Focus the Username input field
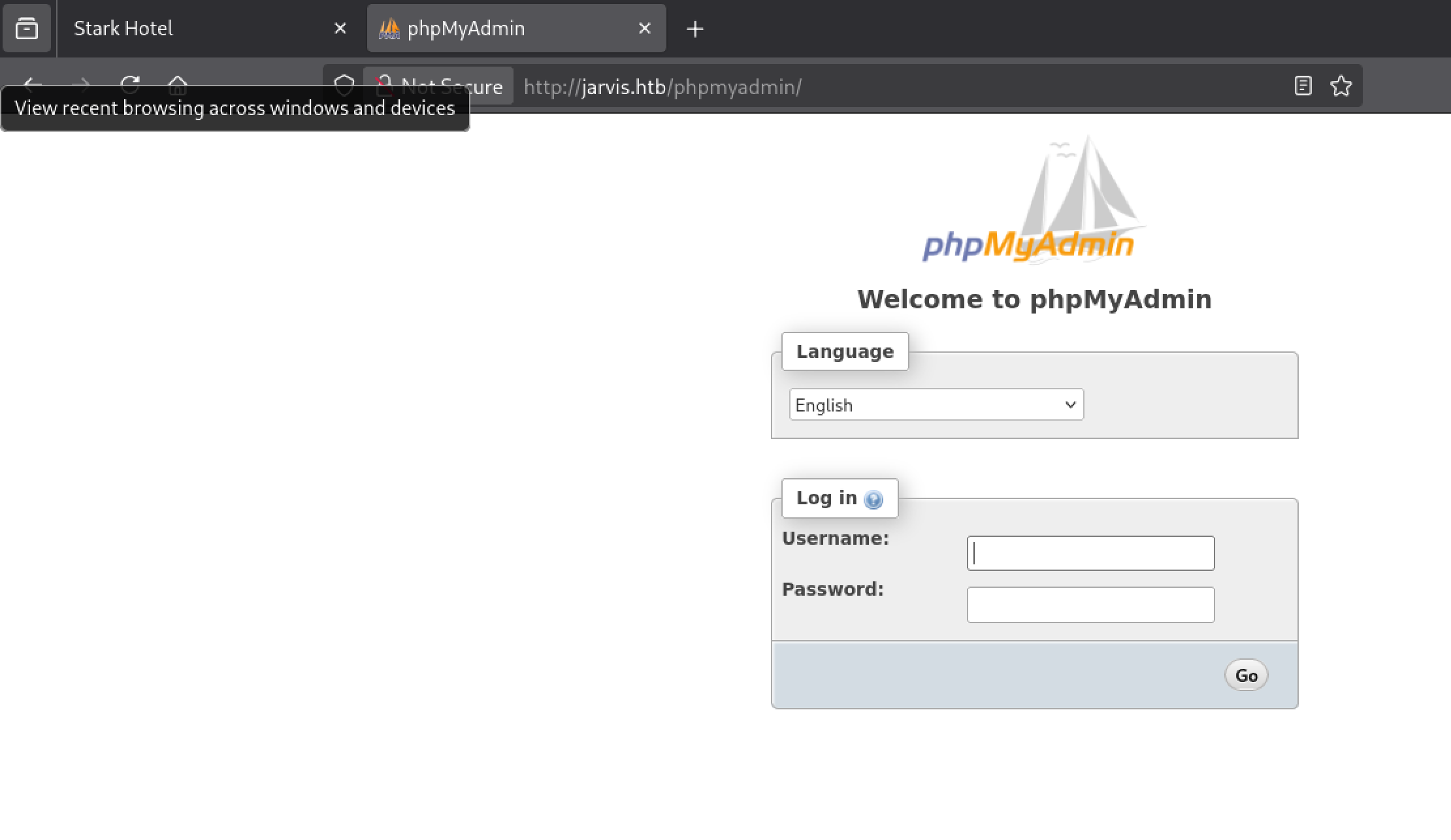Image resolution: width=1451 pixels, height=840 pixels. tap(1090, 553)
